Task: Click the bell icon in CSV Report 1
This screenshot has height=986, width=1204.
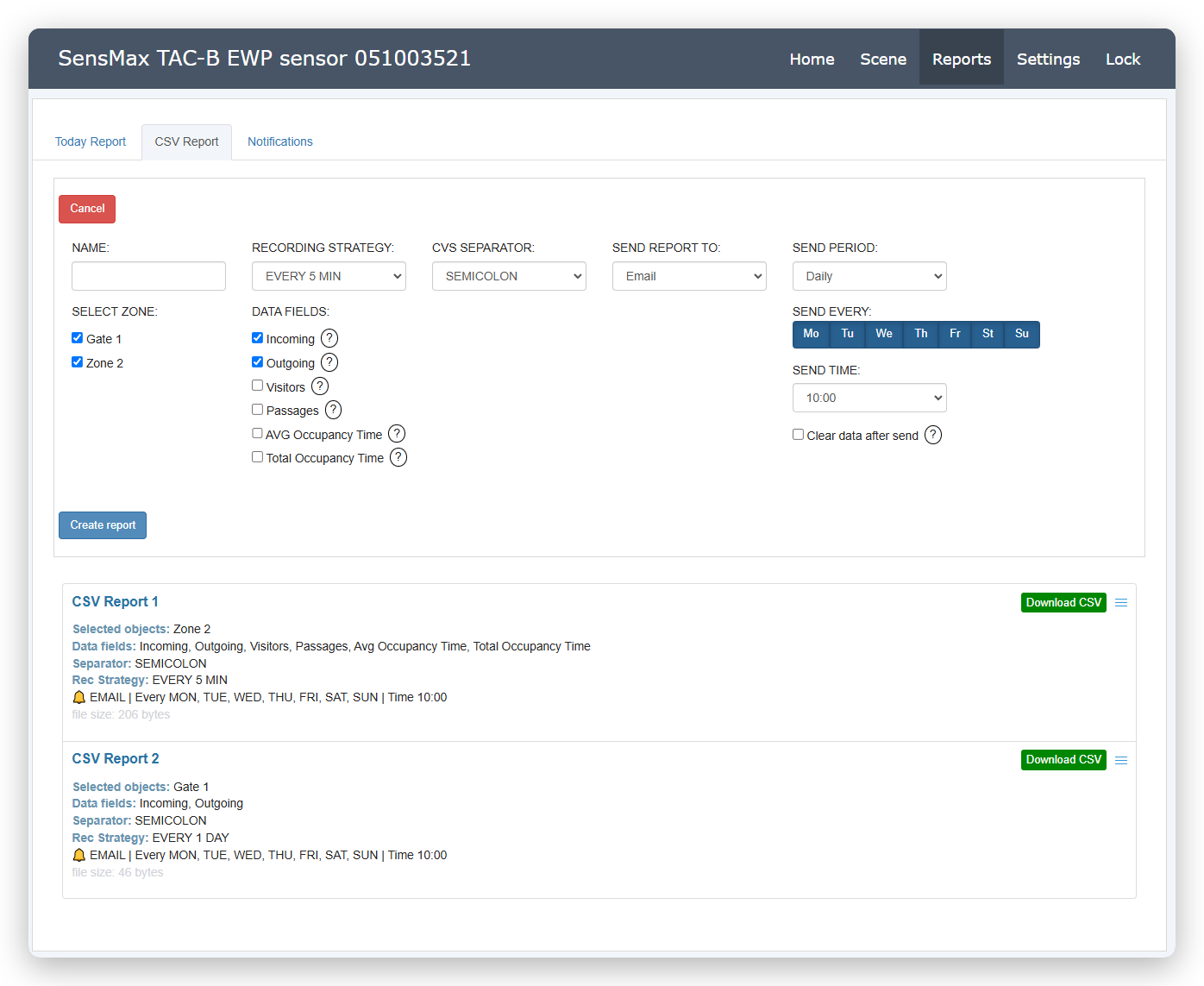Action: click(x=79, y=697)
